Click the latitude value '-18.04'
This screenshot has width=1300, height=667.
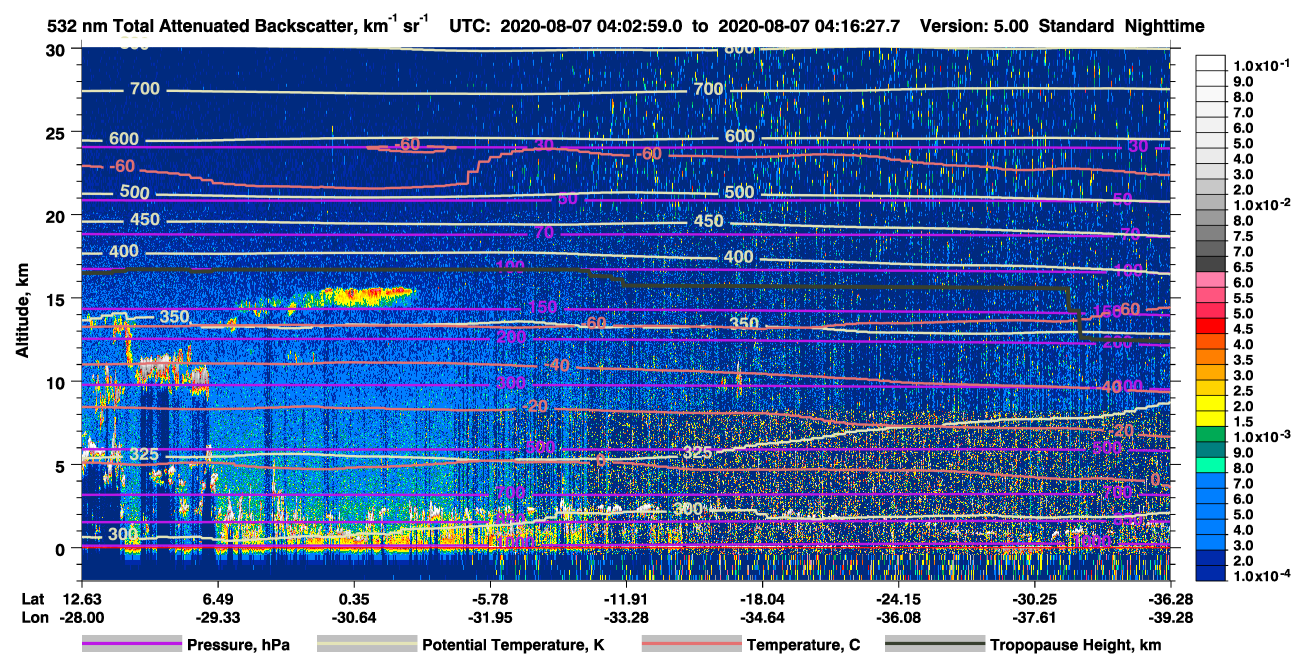pos(762,599)
